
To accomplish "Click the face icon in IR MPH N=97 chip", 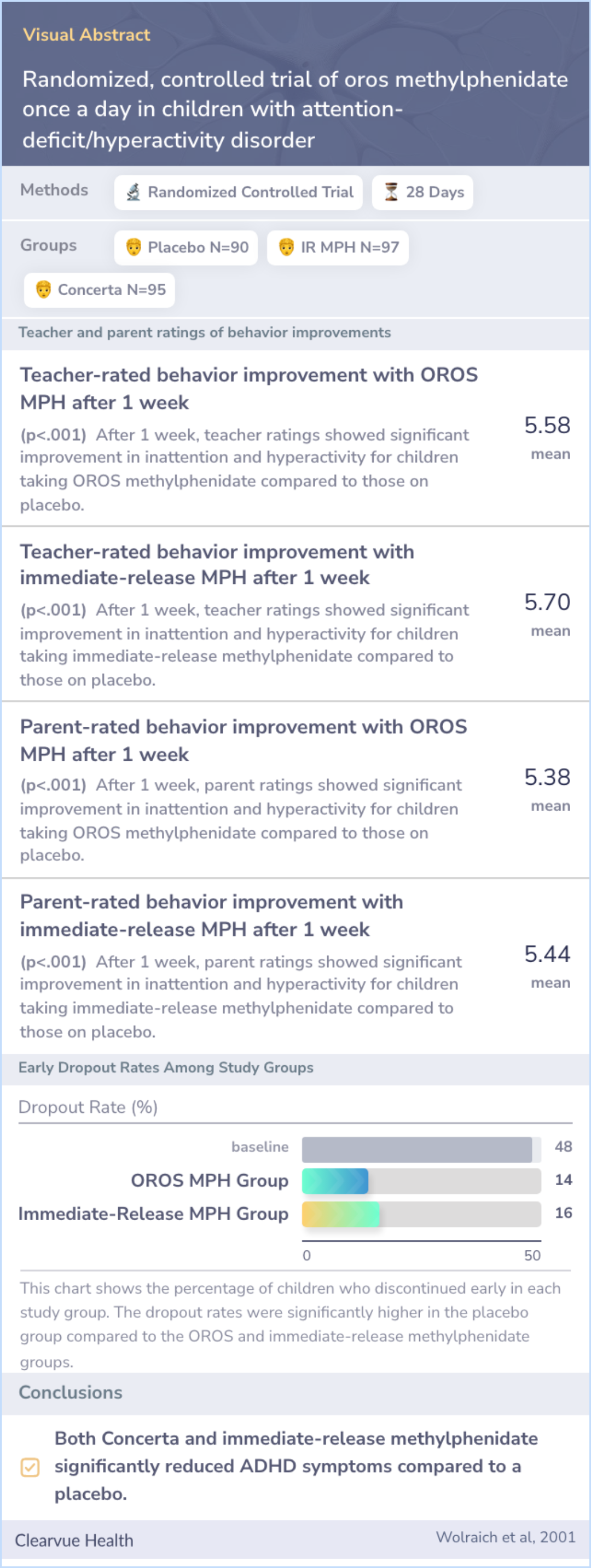I will [286, 247].
